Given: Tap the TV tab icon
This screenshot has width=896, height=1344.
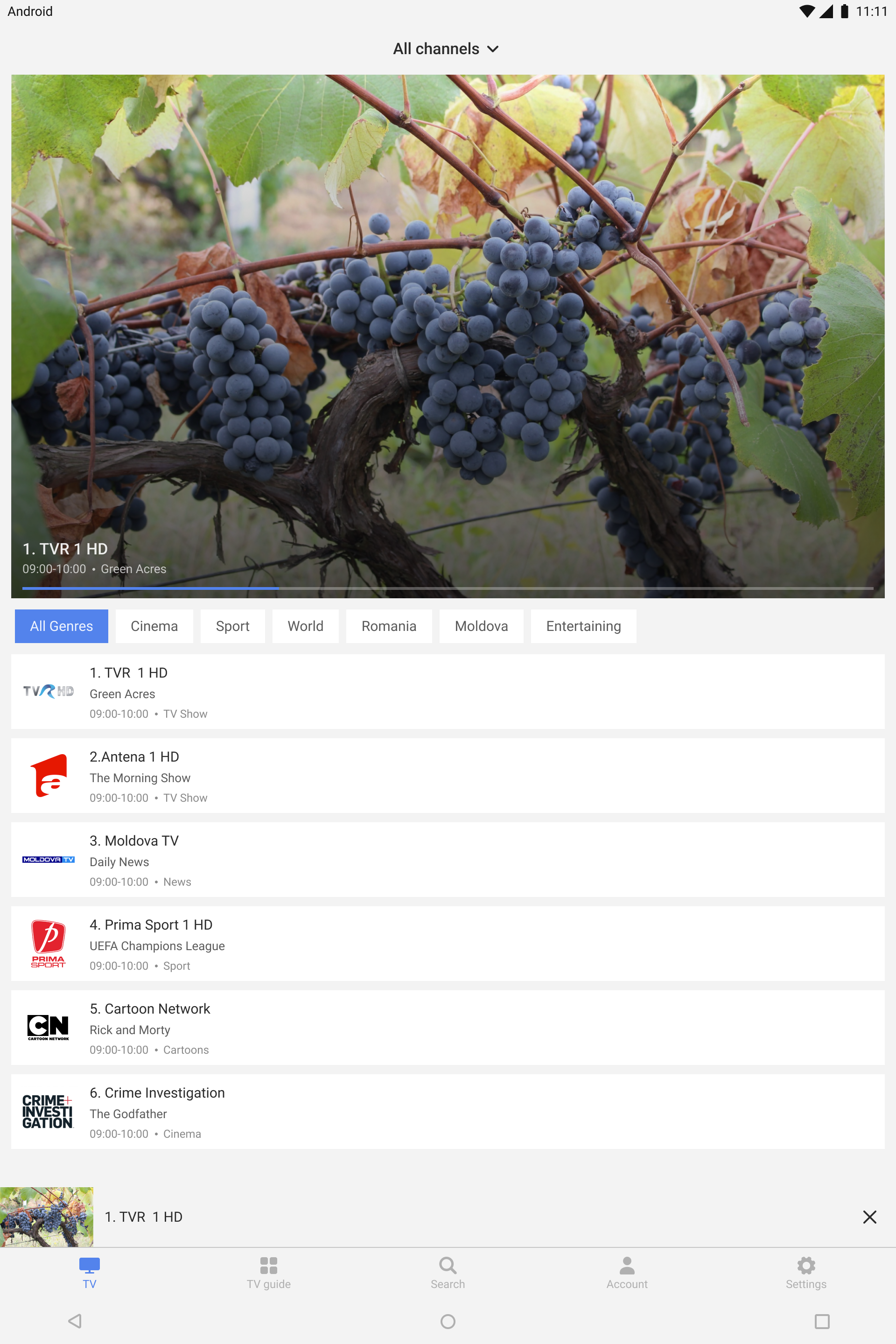Looking at the screenshot, I should pos(90,1265).
